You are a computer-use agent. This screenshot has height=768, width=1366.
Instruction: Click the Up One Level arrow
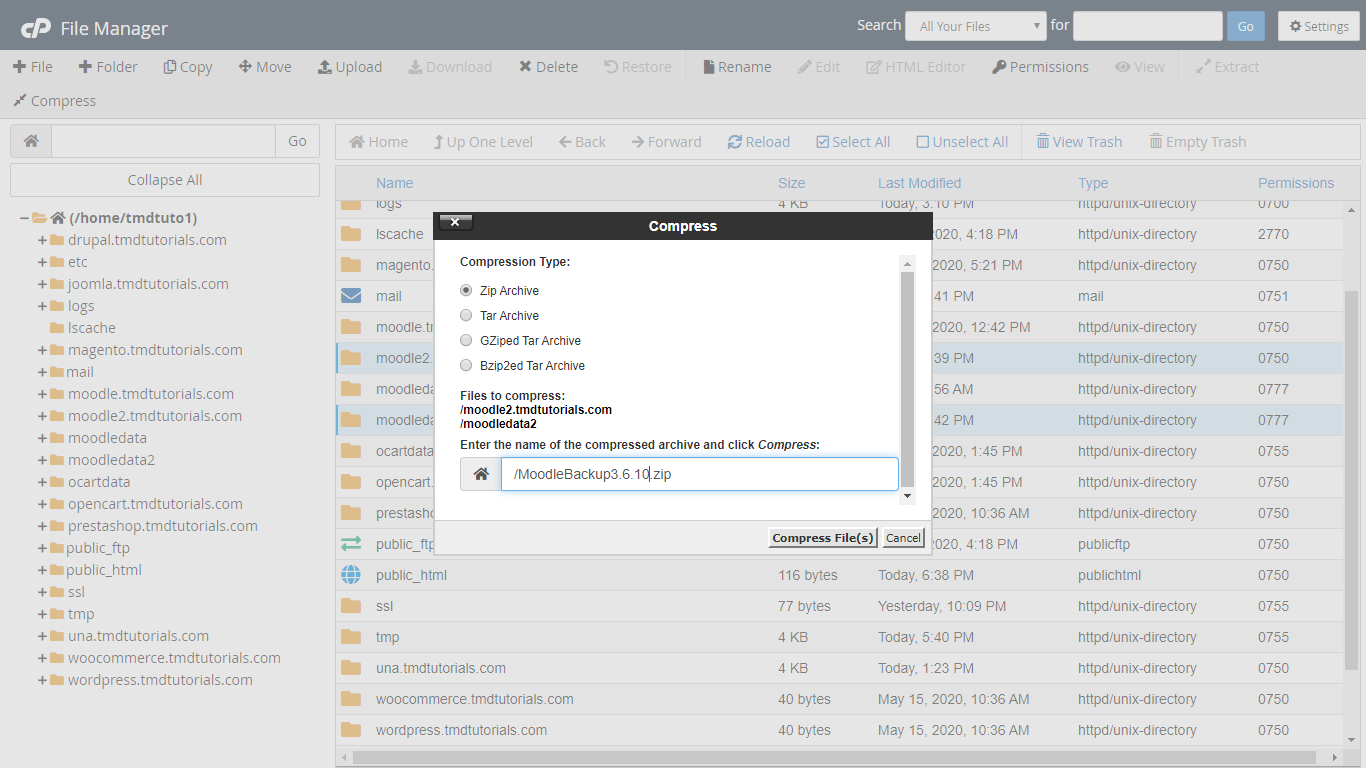pyautogui.click(x=438, y=142)
